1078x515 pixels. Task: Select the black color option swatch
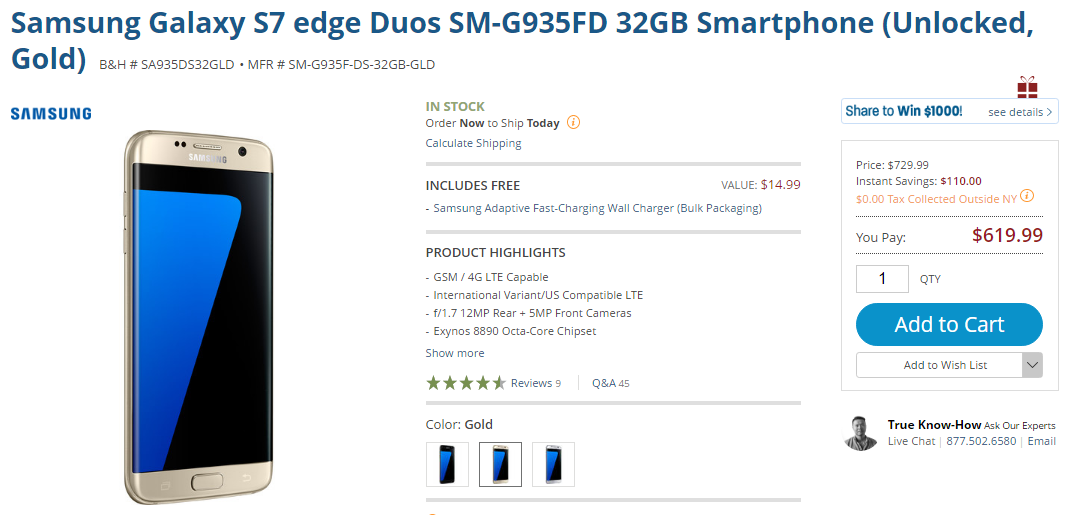(447, 464)
